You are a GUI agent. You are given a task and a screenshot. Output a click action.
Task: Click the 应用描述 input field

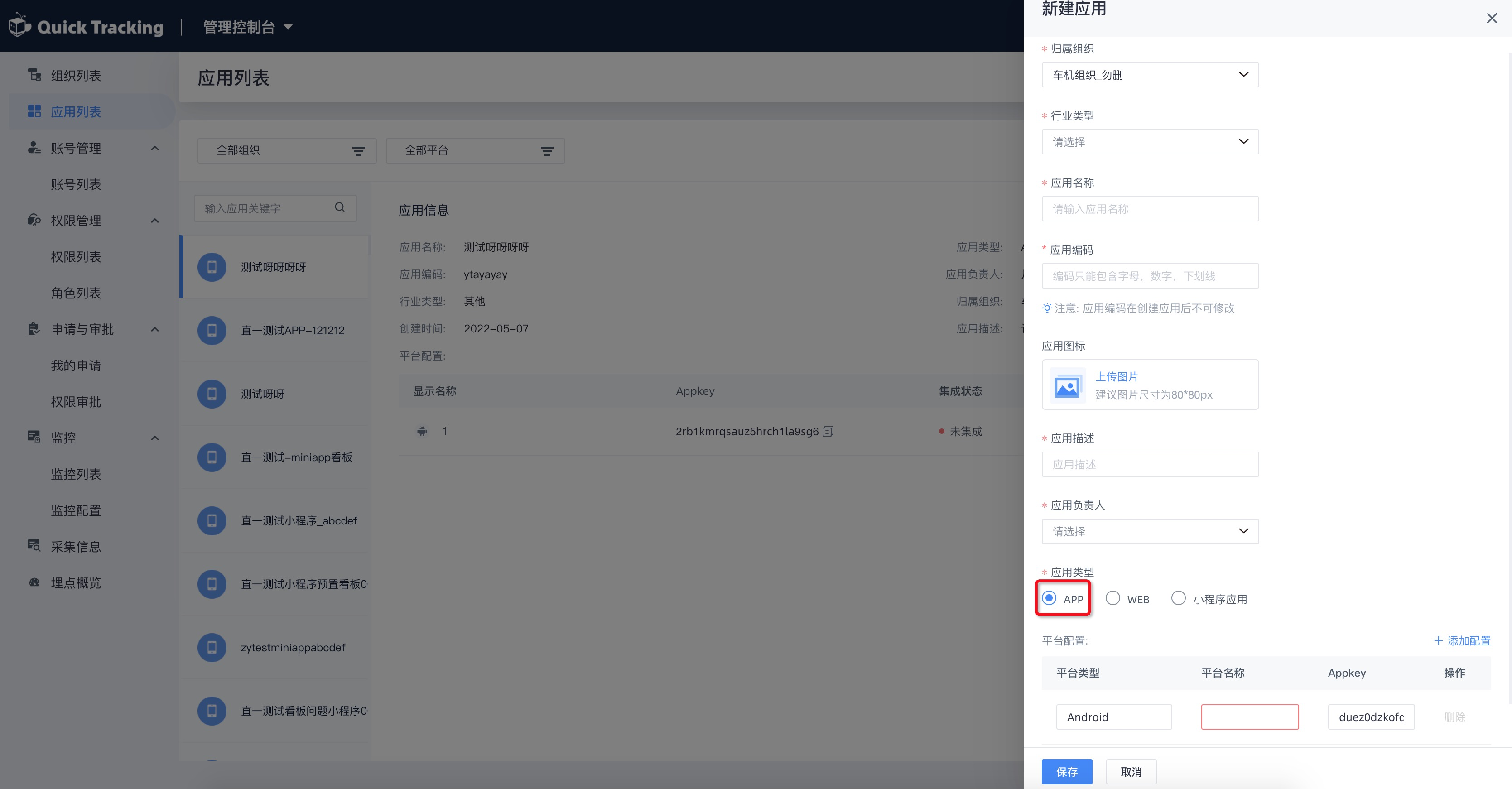pyautogui.click(x=1150, y=464)
